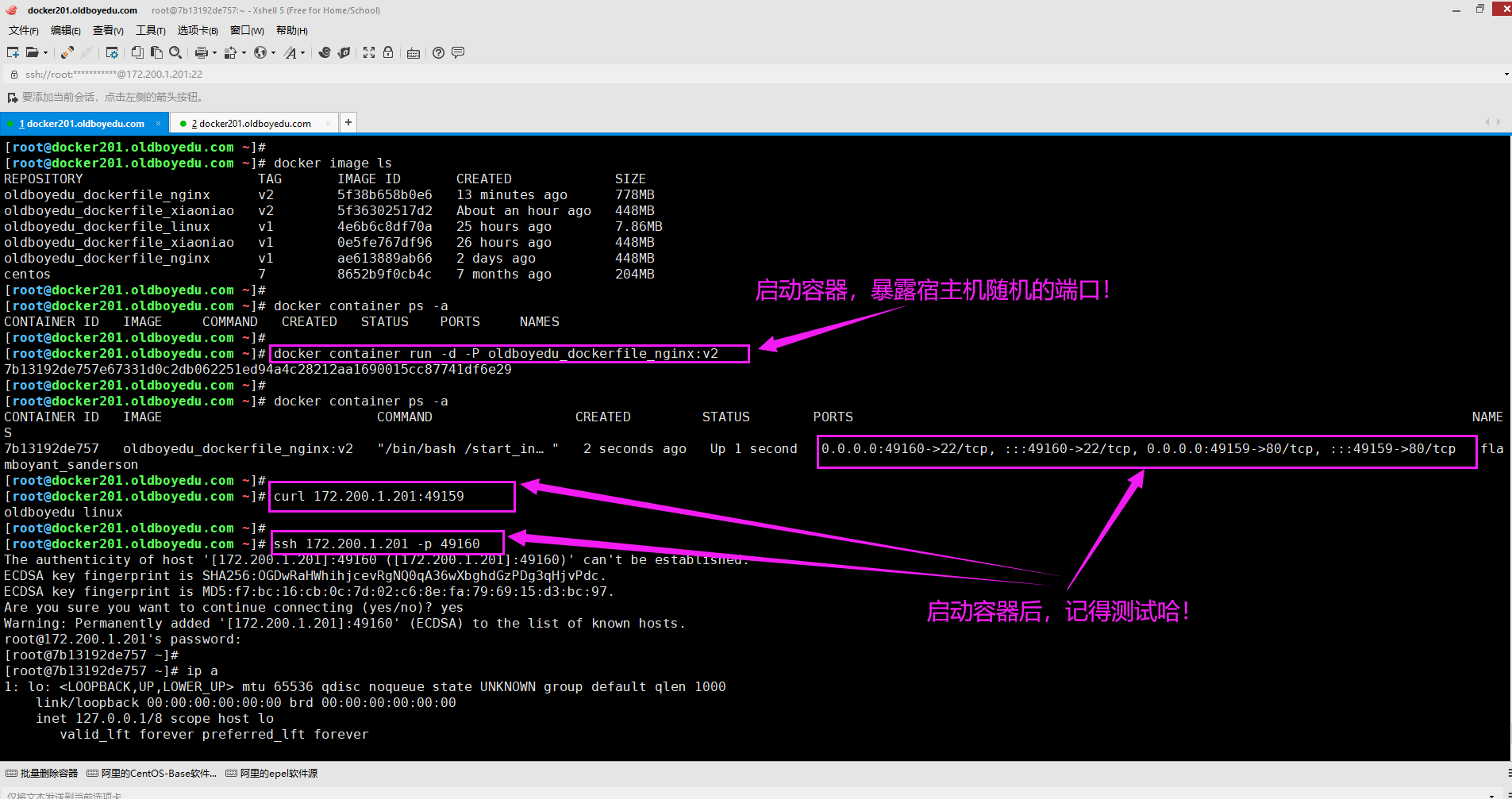Click the Lock screen padlock icon

point(388,52)
